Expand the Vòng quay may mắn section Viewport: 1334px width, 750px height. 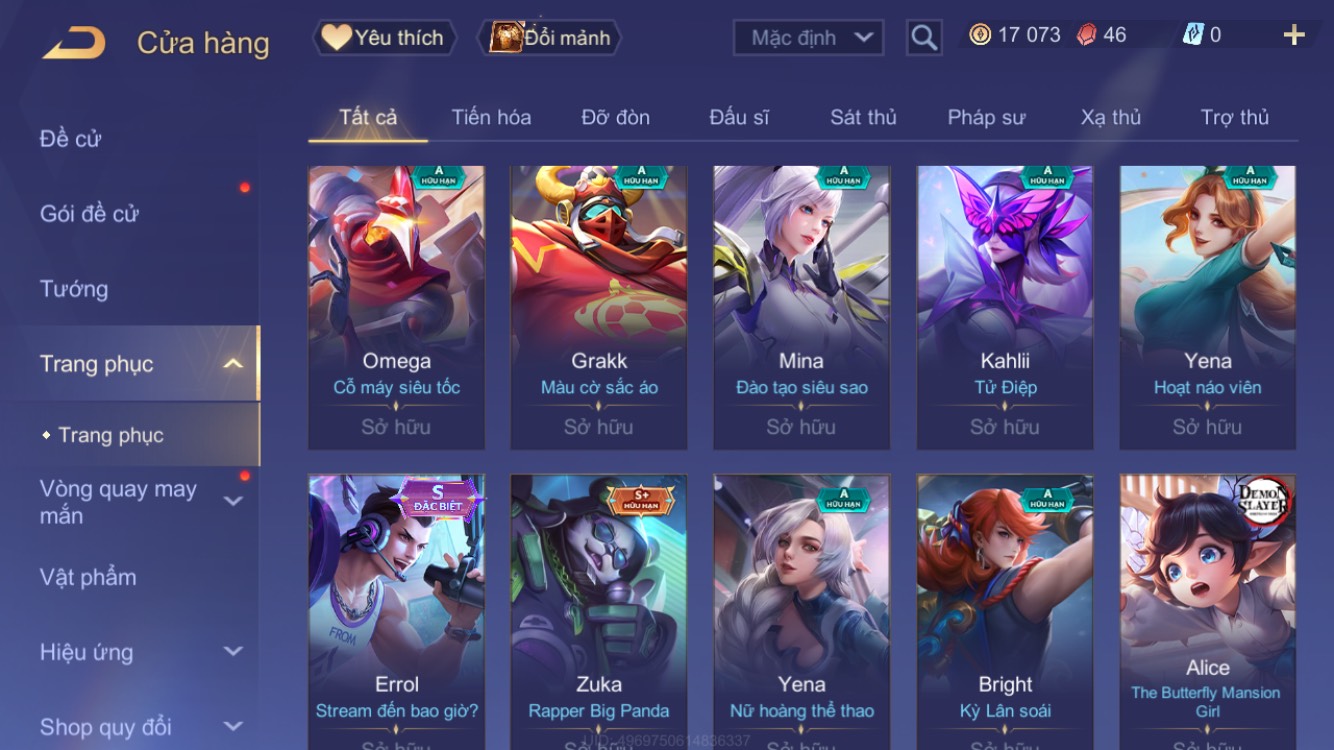[x=233, y=501]
